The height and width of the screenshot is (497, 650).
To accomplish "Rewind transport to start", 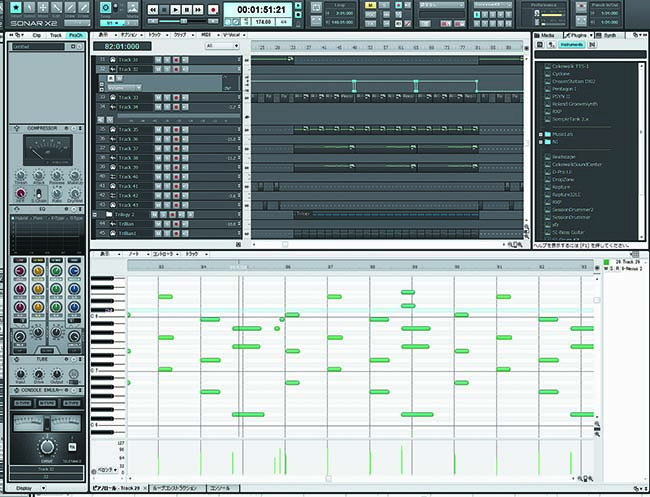I will click(x=153, y=9).
